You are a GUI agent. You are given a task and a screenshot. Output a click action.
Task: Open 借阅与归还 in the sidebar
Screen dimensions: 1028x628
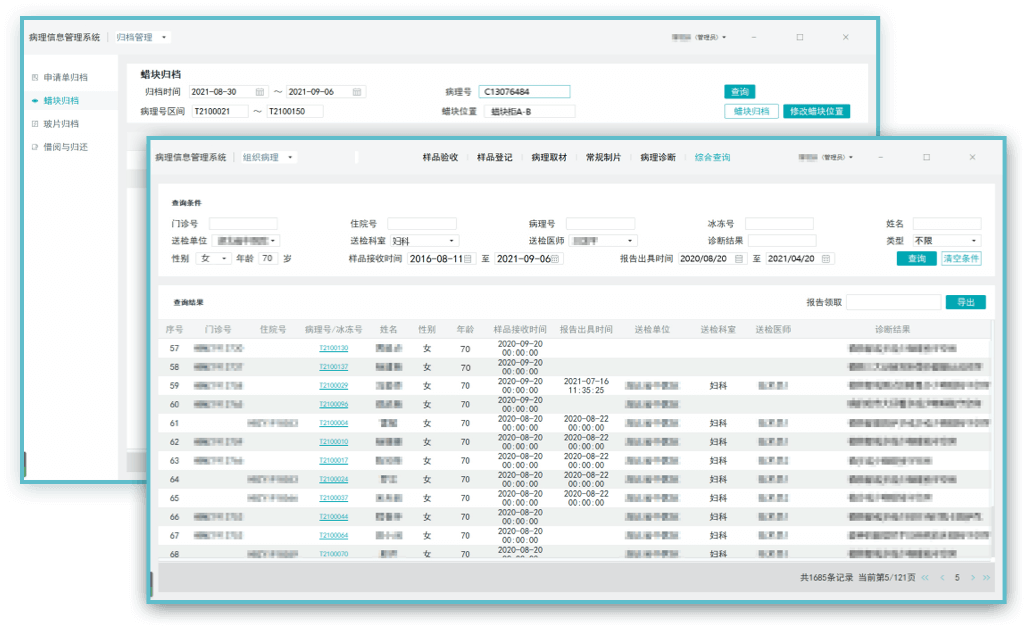[x=66, y=147]
